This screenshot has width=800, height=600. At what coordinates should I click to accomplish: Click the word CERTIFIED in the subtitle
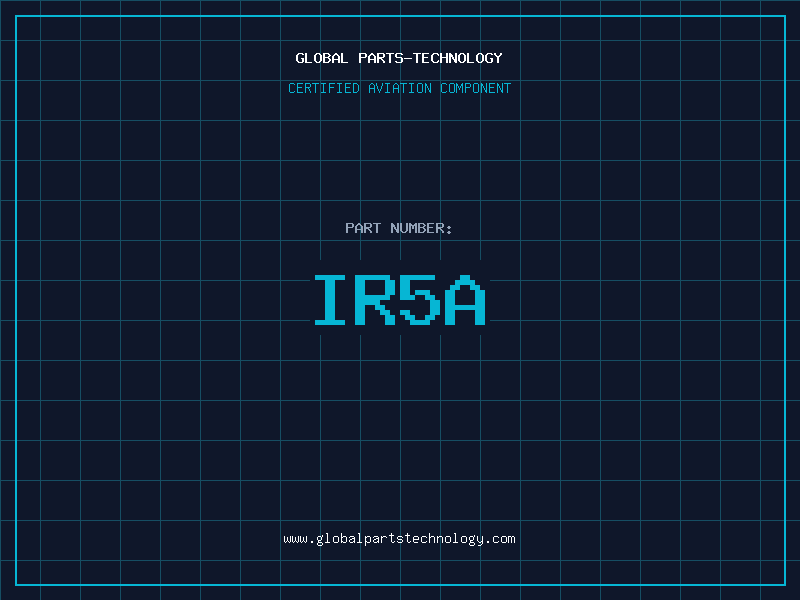324,88
